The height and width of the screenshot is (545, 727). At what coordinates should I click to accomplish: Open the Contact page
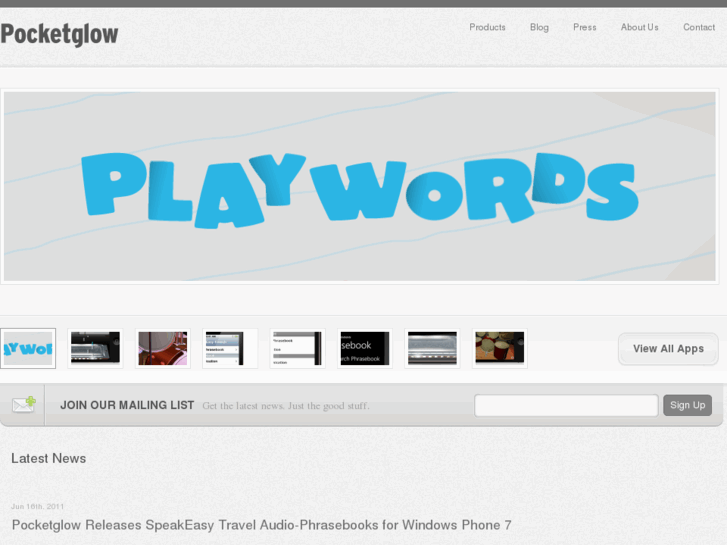coord(699,27)
